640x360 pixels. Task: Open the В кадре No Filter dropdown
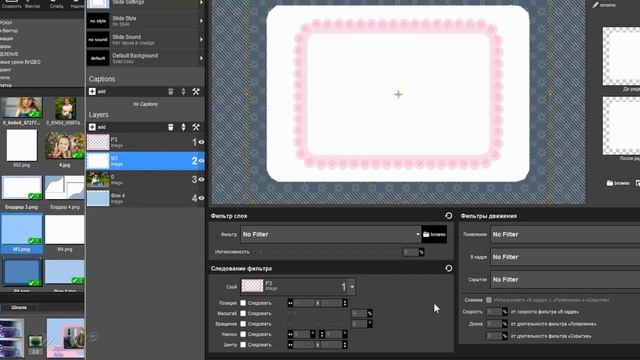[565, 257]
